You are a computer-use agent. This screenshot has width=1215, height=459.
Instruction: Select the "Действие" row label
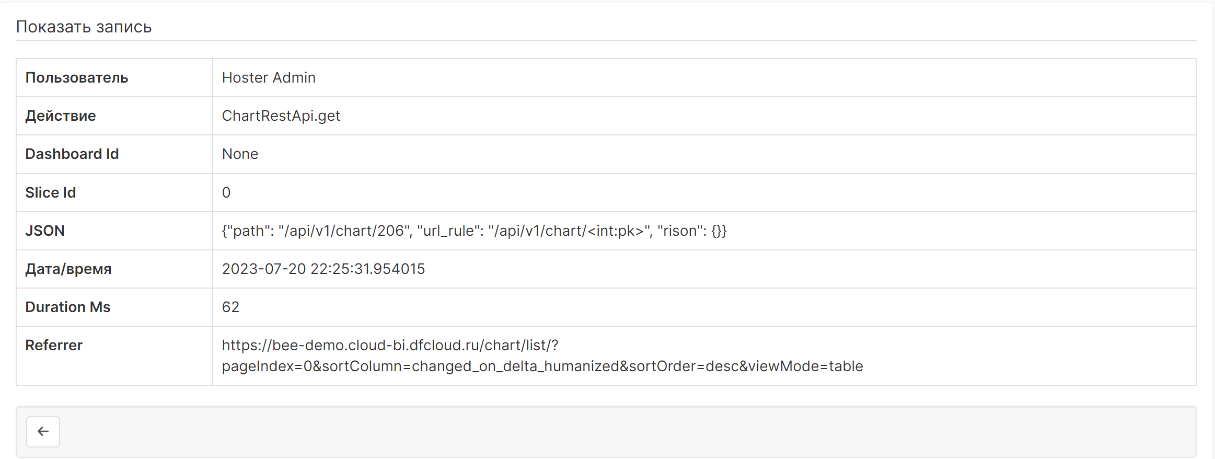coord(61,116)
